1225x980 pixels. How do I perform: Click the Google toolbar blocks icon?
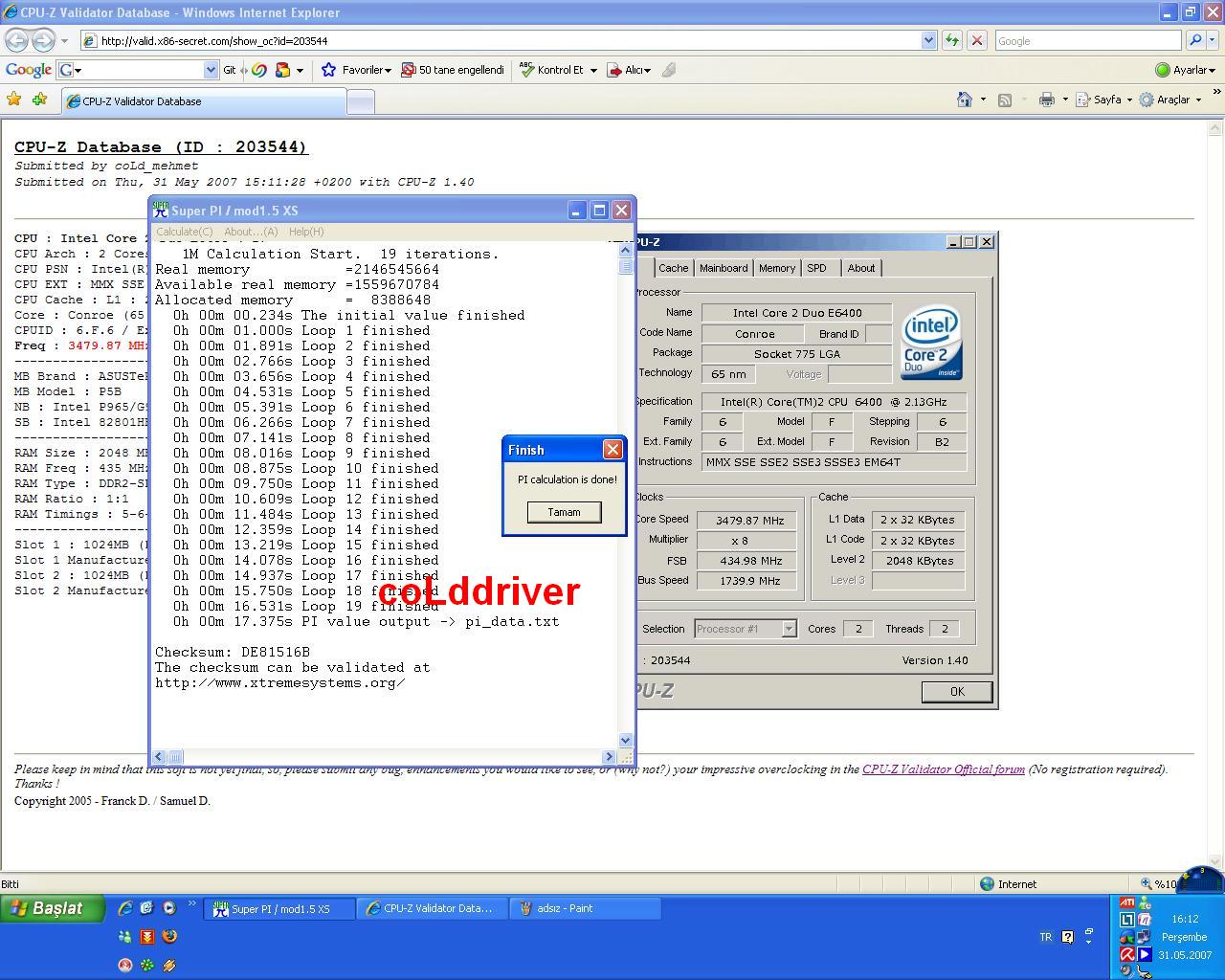282,70
